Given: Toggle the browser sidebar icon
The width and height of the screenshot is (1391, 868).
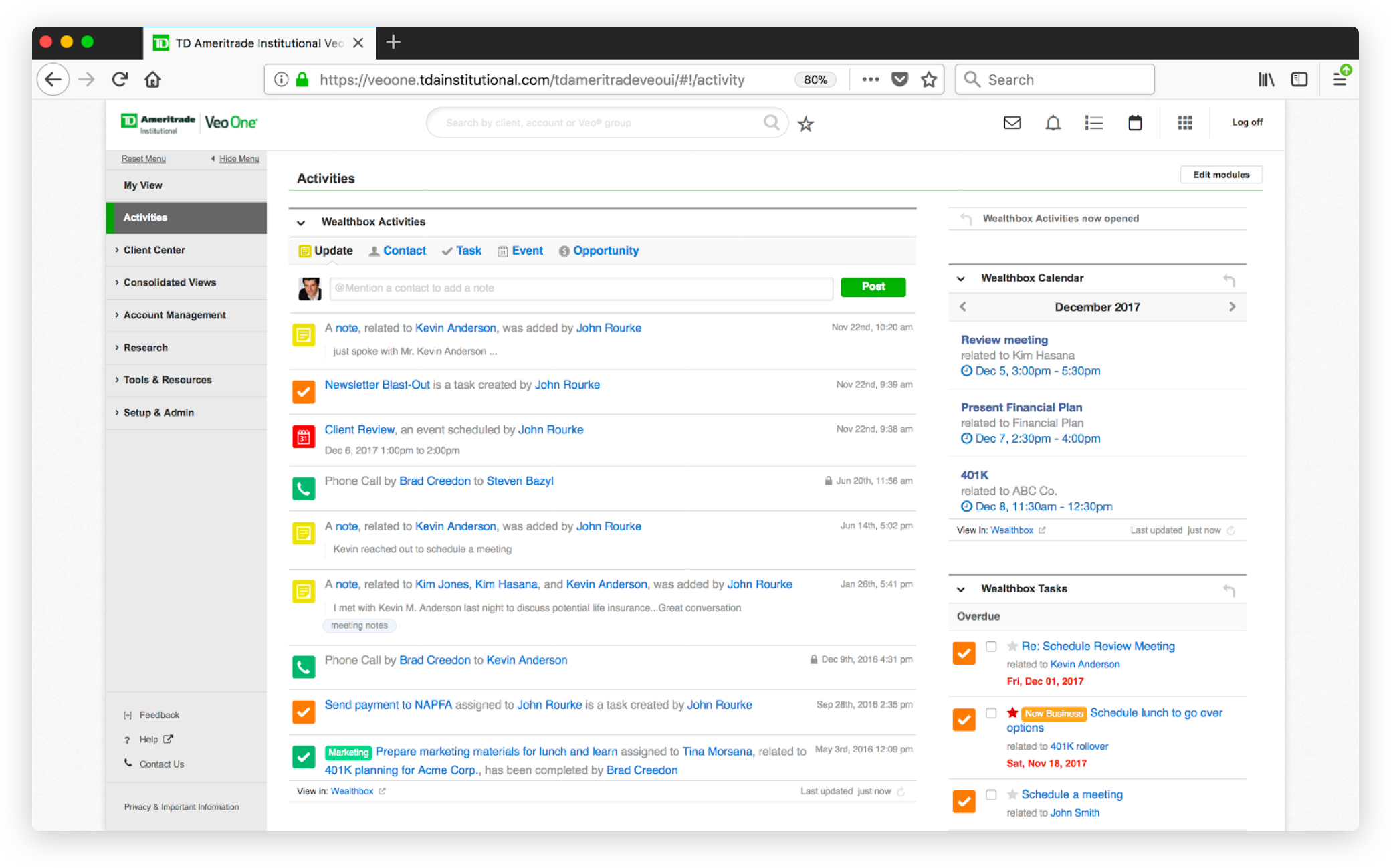Looking at the screenshot, I should (x=1299, y=80).
